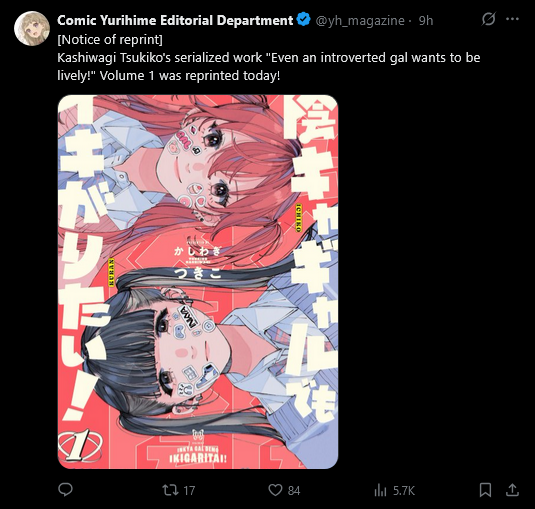The width and height of the screenshot is (535, 509).
Task: Click the blue verified checkmark badge
Action: (x=303, y=19)
